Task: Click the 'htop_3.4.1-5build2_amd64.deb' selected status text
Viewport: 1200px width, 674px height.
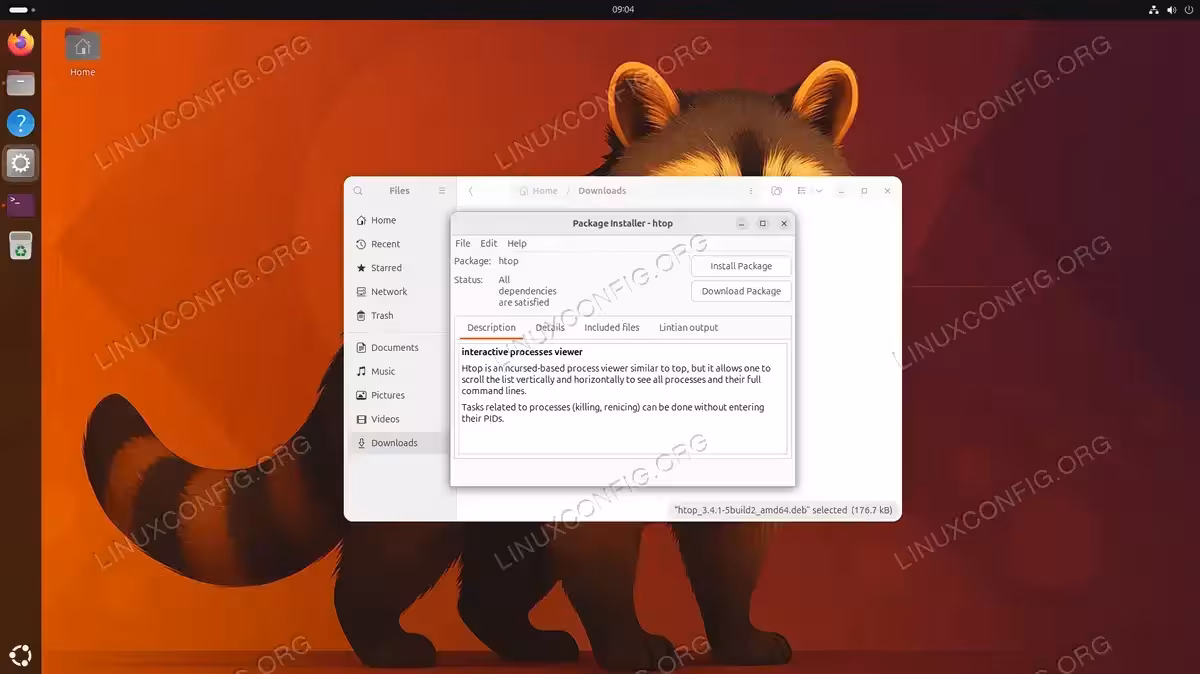Action: point(785,510)
